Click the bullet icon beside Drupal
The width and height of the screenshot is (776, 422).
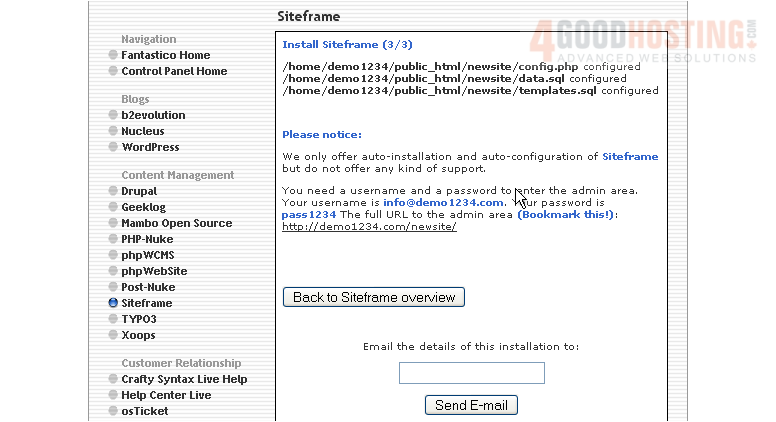[x=113, y=192]
